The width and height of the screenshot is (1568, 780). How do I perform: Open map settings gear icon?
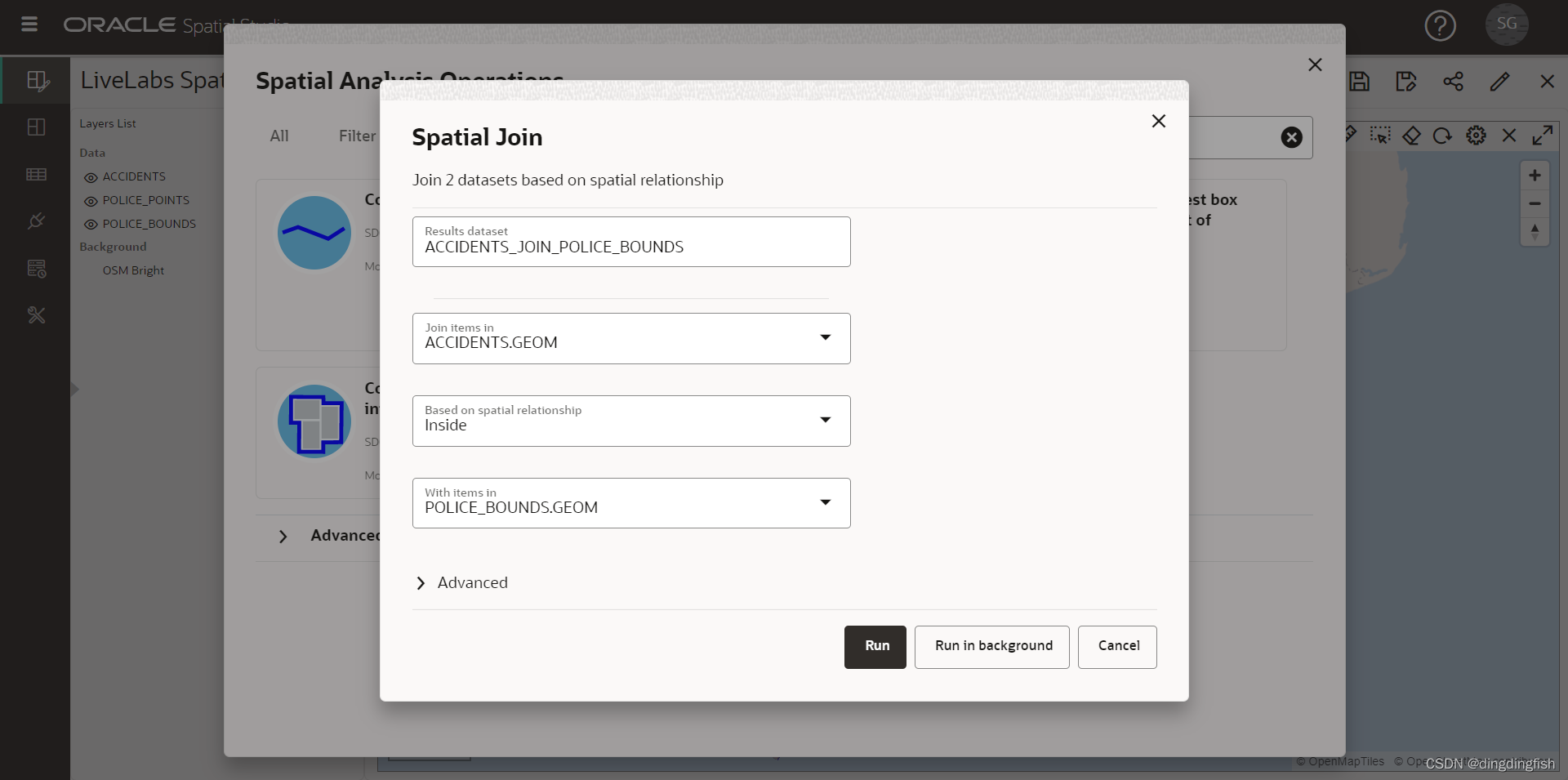[x=1476, y=136]
